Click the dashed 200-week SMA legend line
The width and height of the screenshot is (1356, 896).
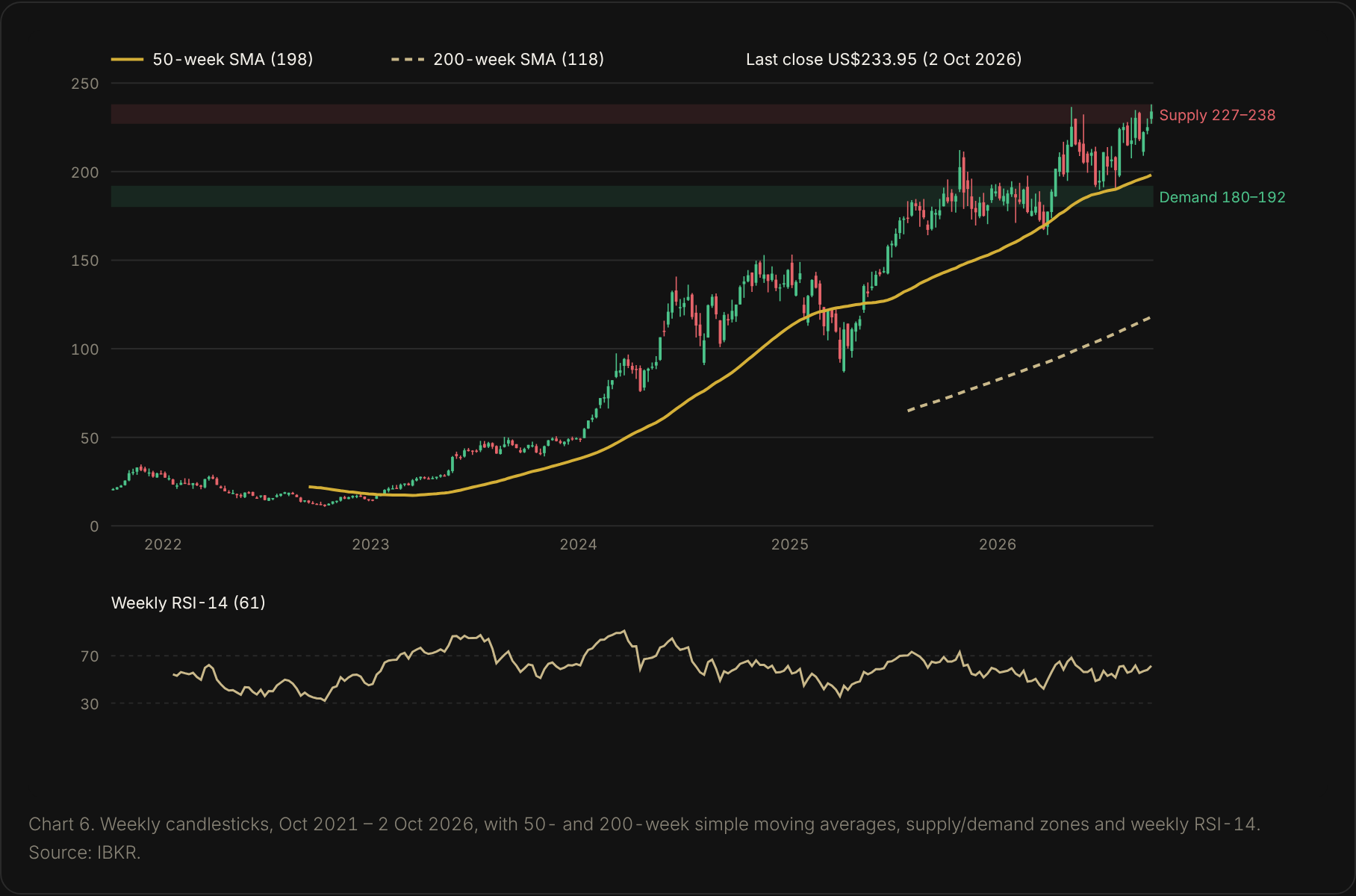pos(408,59)
